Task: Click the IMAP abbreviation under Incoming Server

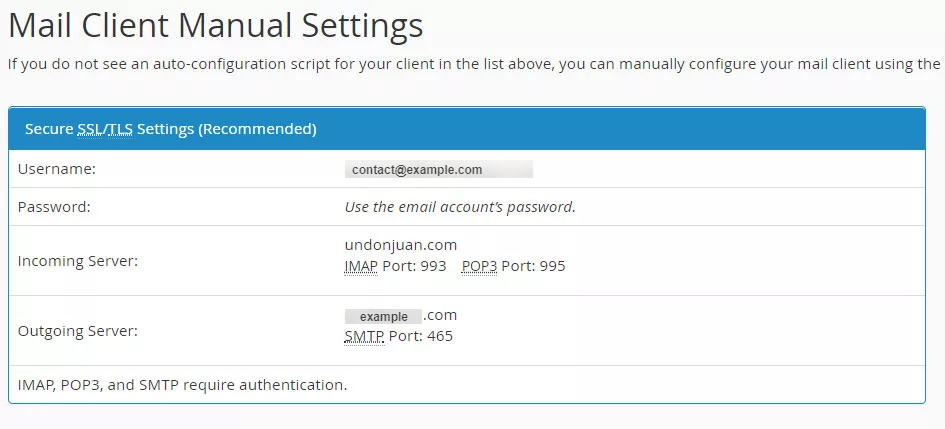Action: point(361,266)
